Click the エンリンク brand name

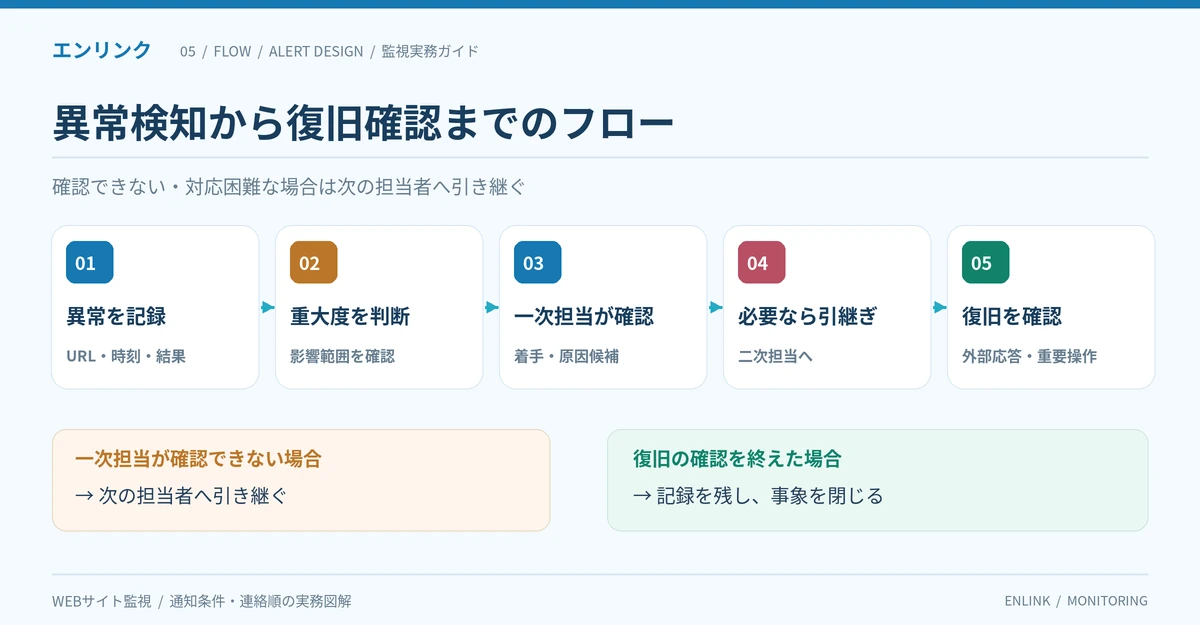pos(102,50)
